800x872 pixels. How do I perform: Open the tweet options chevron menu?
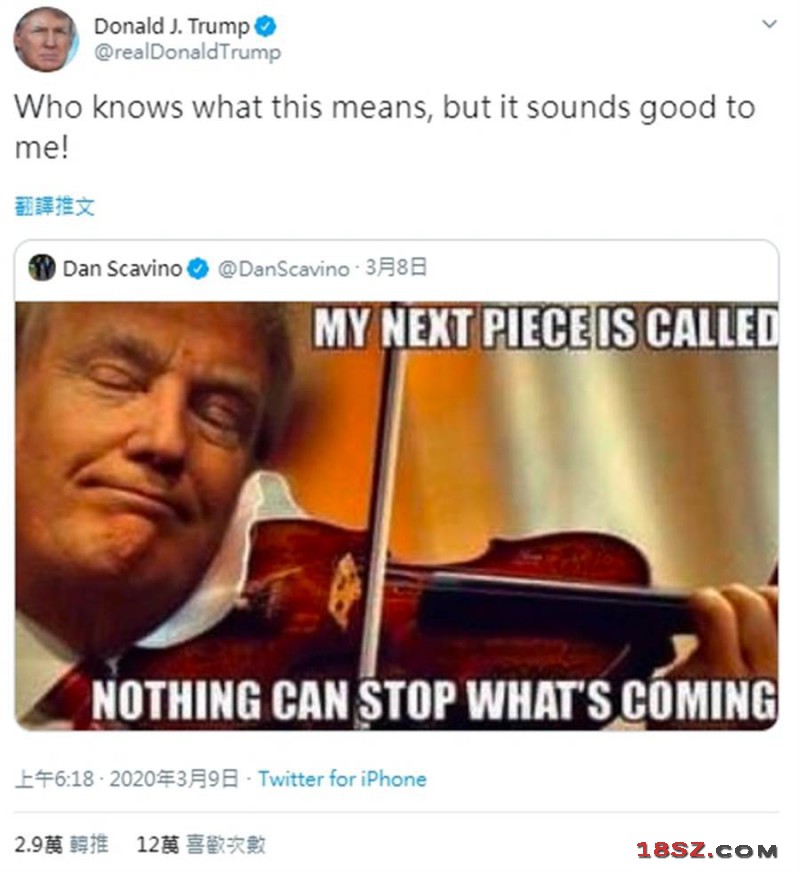click(x=768, y=24)
